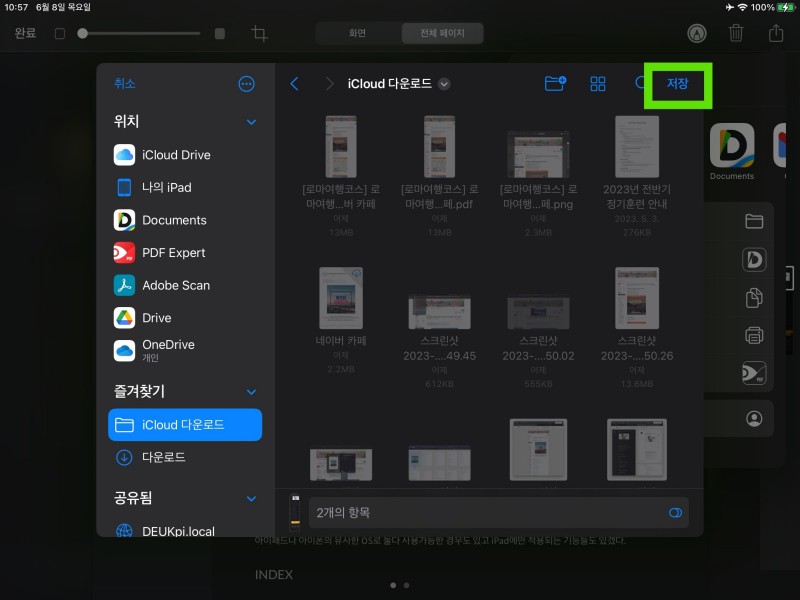Screen dimensions: 800x600
Task: Switch the file browser to grid view
Action: pos(597,84)
